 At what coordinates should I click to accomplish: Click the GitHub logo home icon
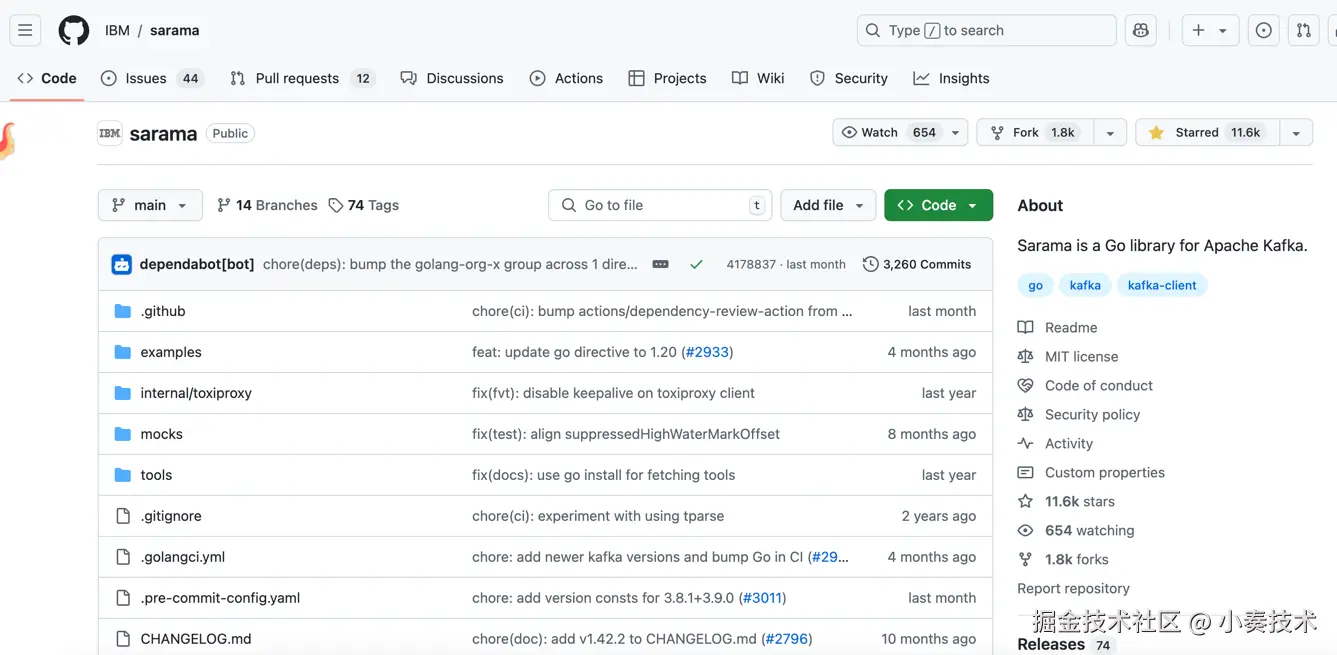(x=73, y=31)
